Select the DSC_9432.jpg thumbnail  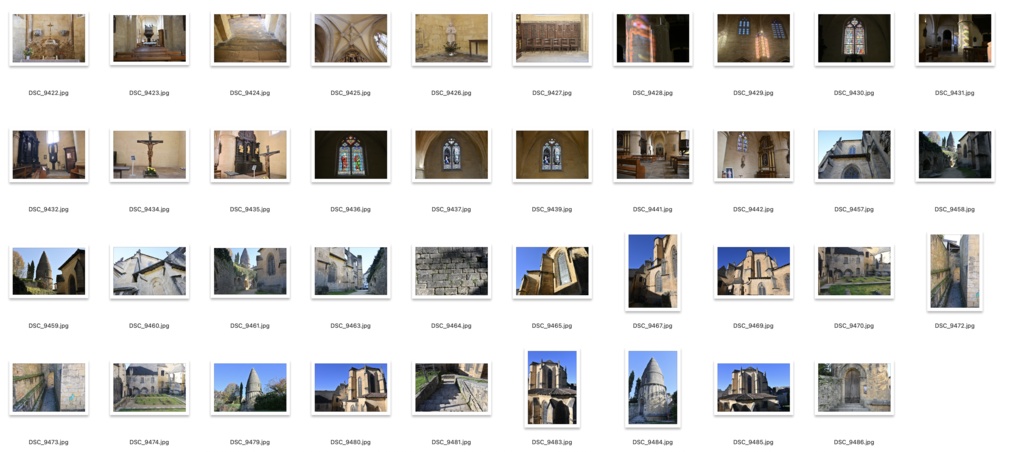click(x=48, y=155)
